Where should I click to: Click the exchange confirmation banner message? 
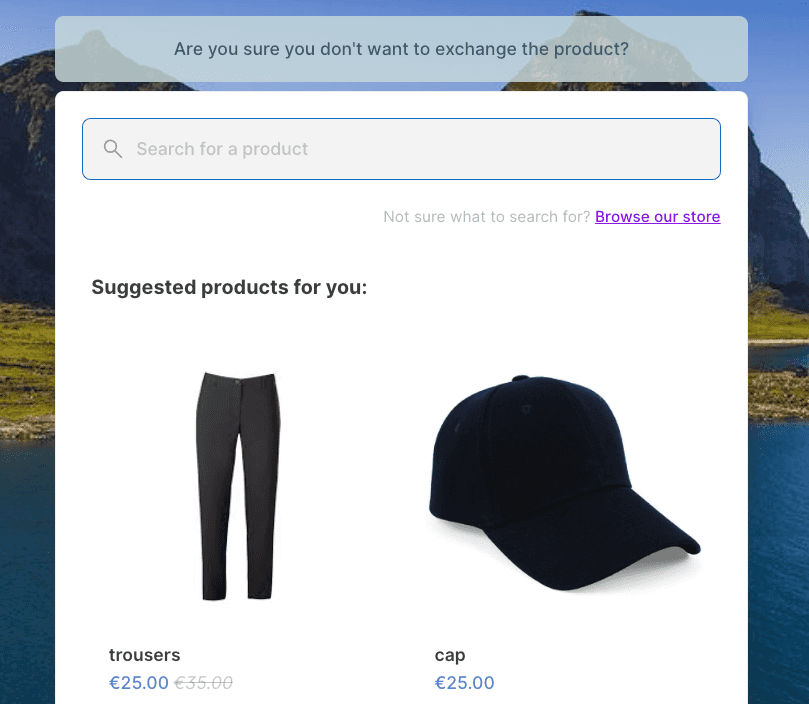point(401,49)
